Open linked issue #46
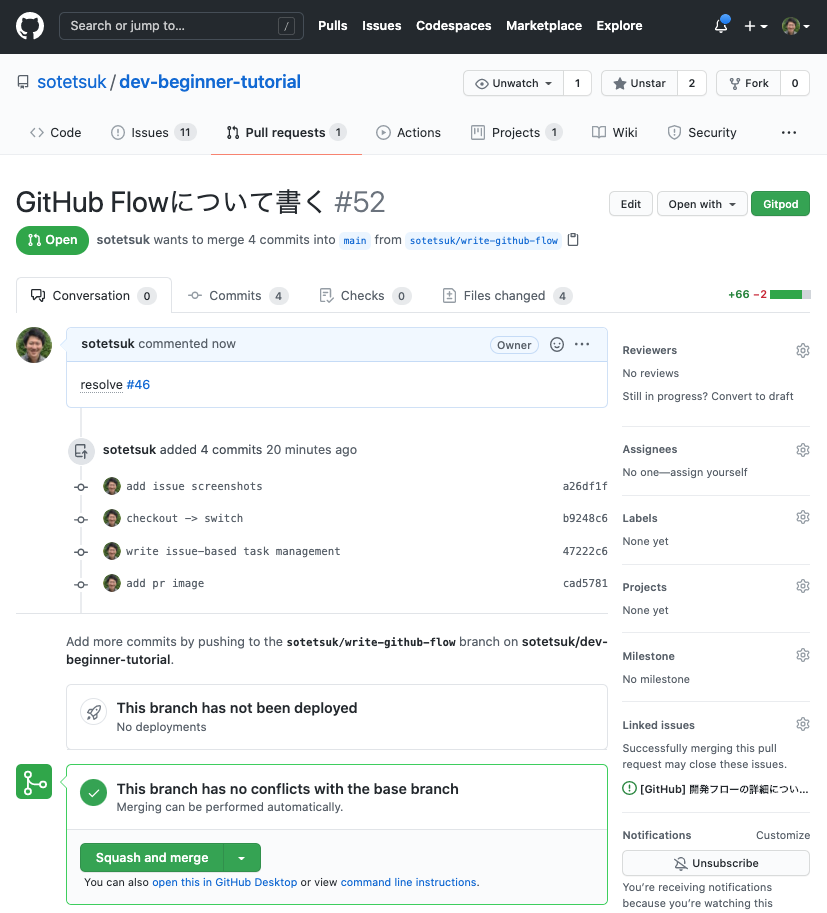The image size is (827, 913). point(138,385)
